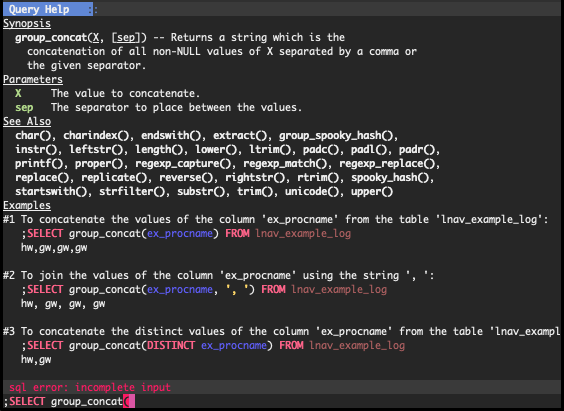Open the endswith() function reference
Image resolution: width=564 pixels, height=411 pixels.
(x=171, y=136)
